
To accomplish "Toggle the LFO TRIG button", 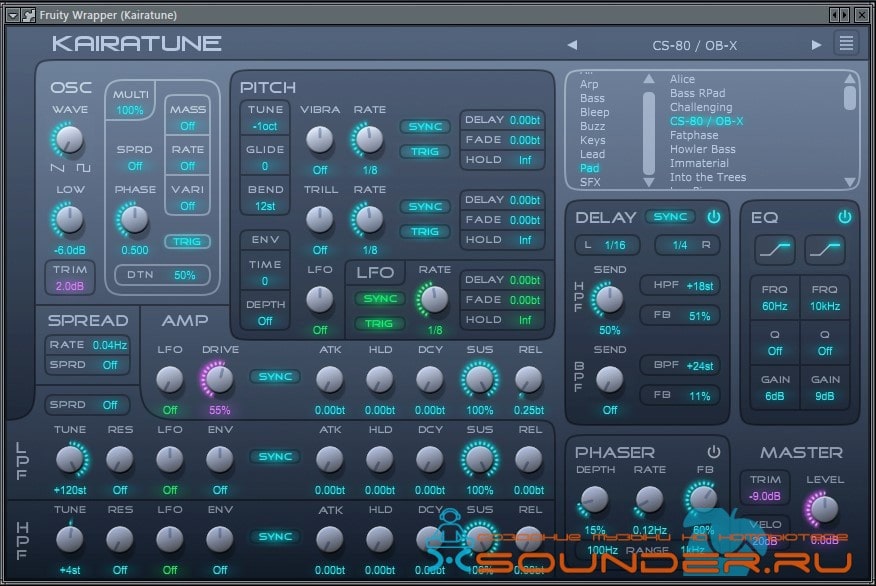I will point(379,323).
